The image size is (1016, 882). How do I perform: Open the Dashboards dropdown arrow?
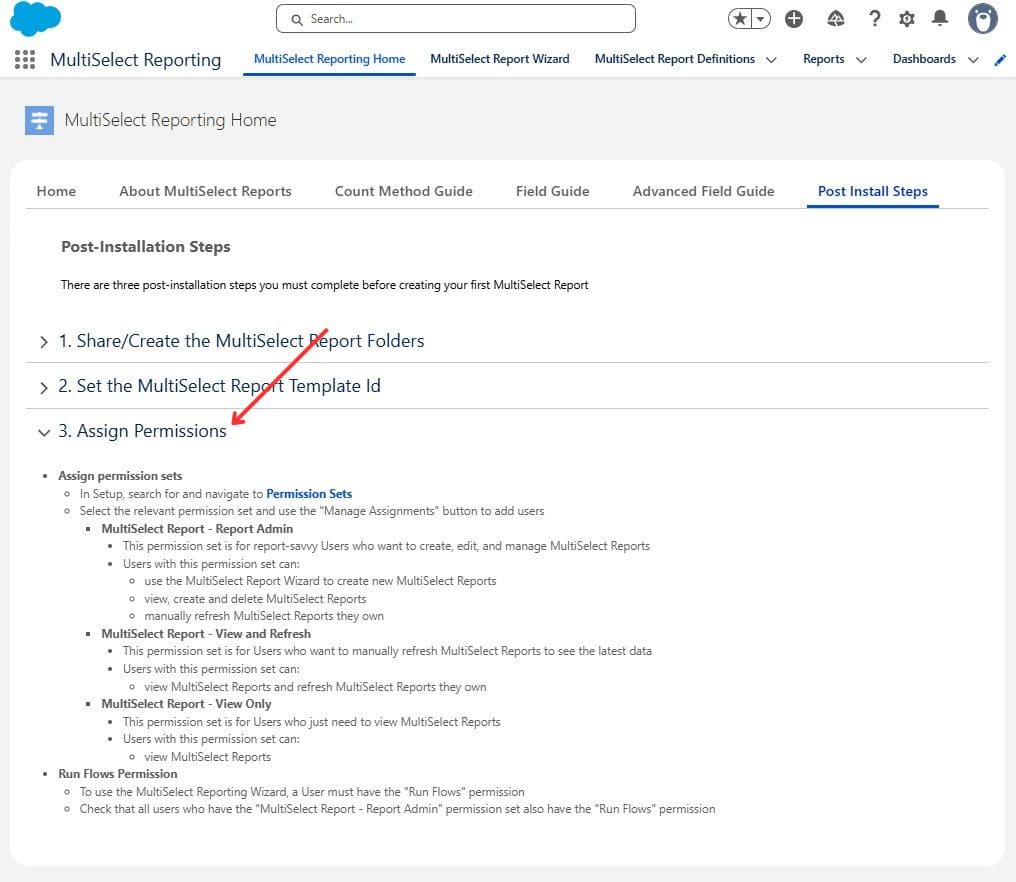[972, 59]
